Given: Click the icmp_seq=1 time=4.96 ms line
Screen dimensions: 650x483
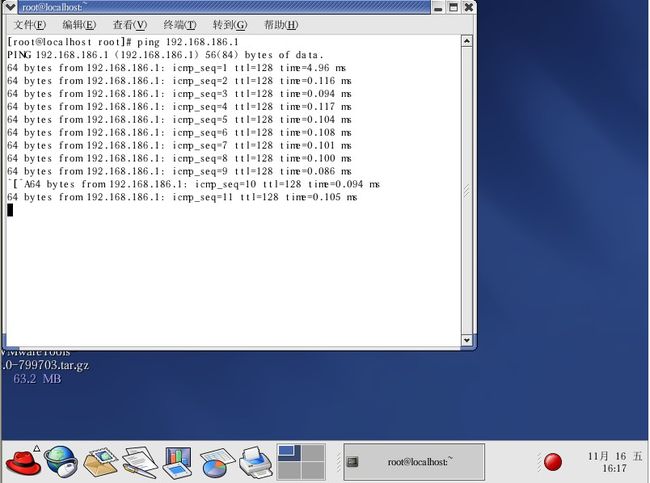Looking at the screenshot, I should 177,68.
